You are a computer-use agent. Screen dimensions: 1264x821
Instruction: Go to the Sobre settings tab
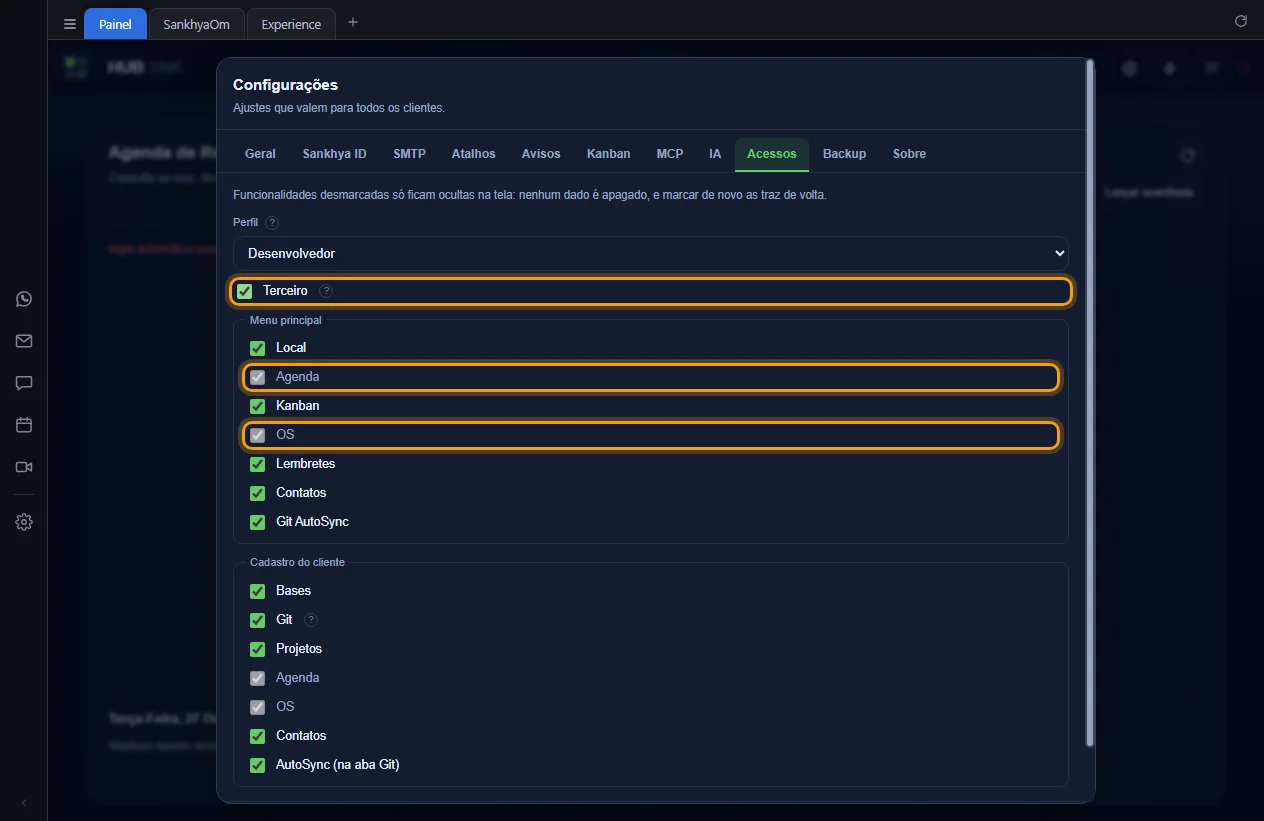[909, 154]
